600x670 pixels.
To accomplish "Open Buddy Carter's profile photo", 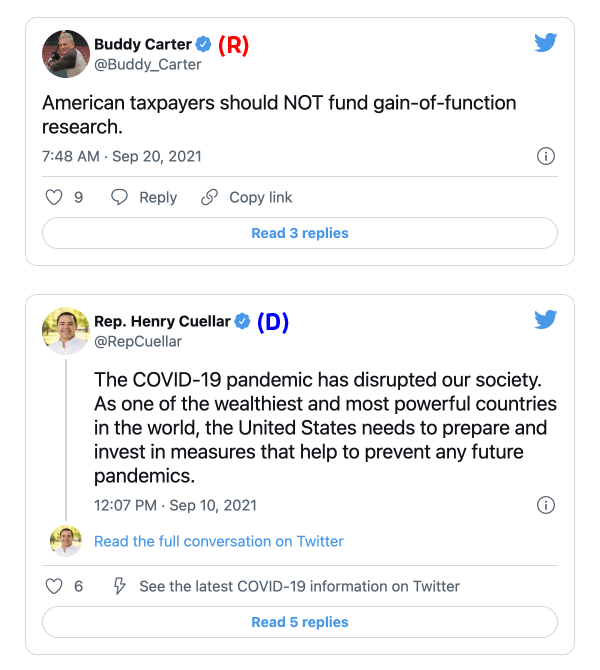I will pos(66,54).
